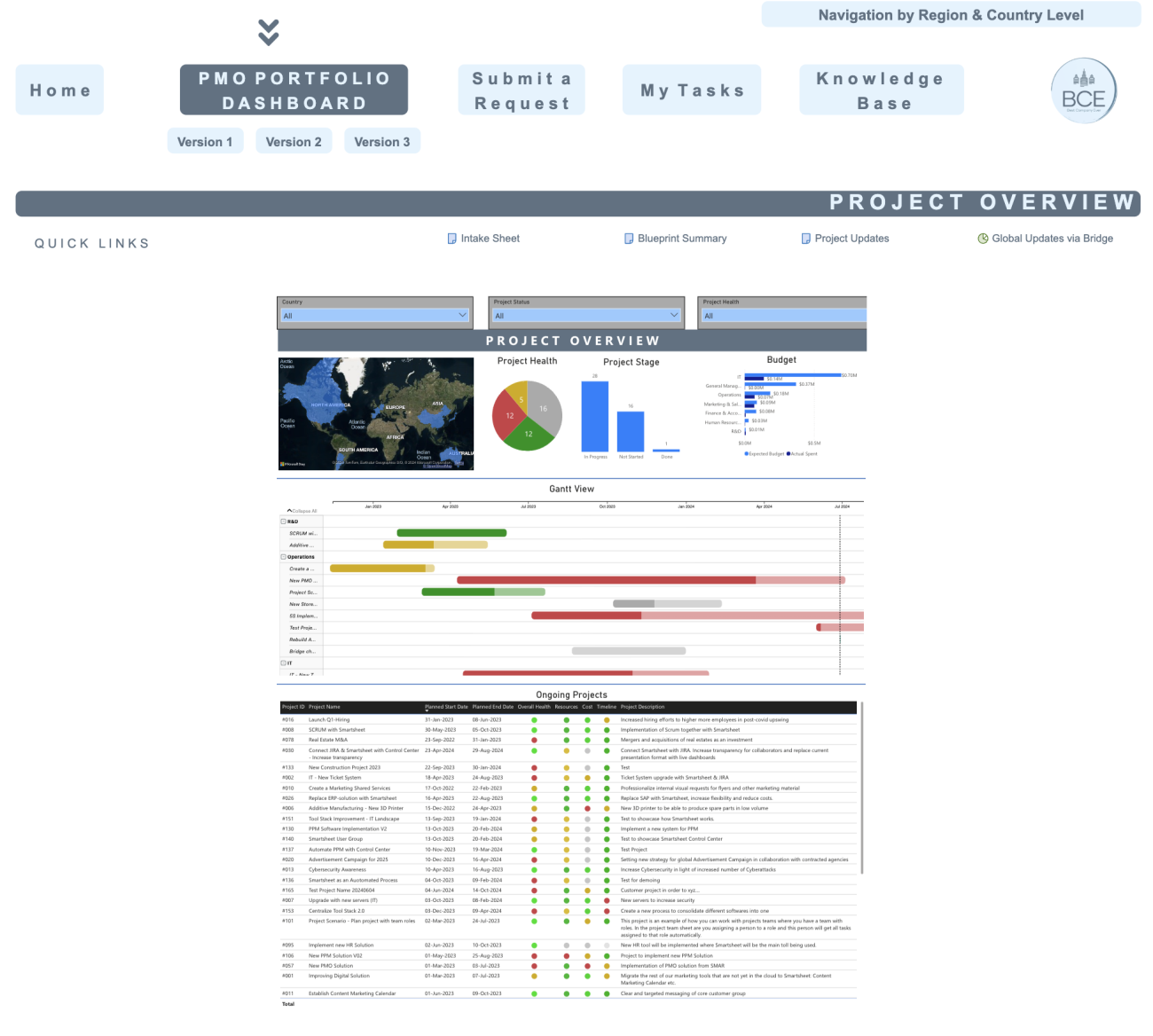
Task: Open the Knowledge Base section
Action: pyautogui.click(x=881, y=89)
